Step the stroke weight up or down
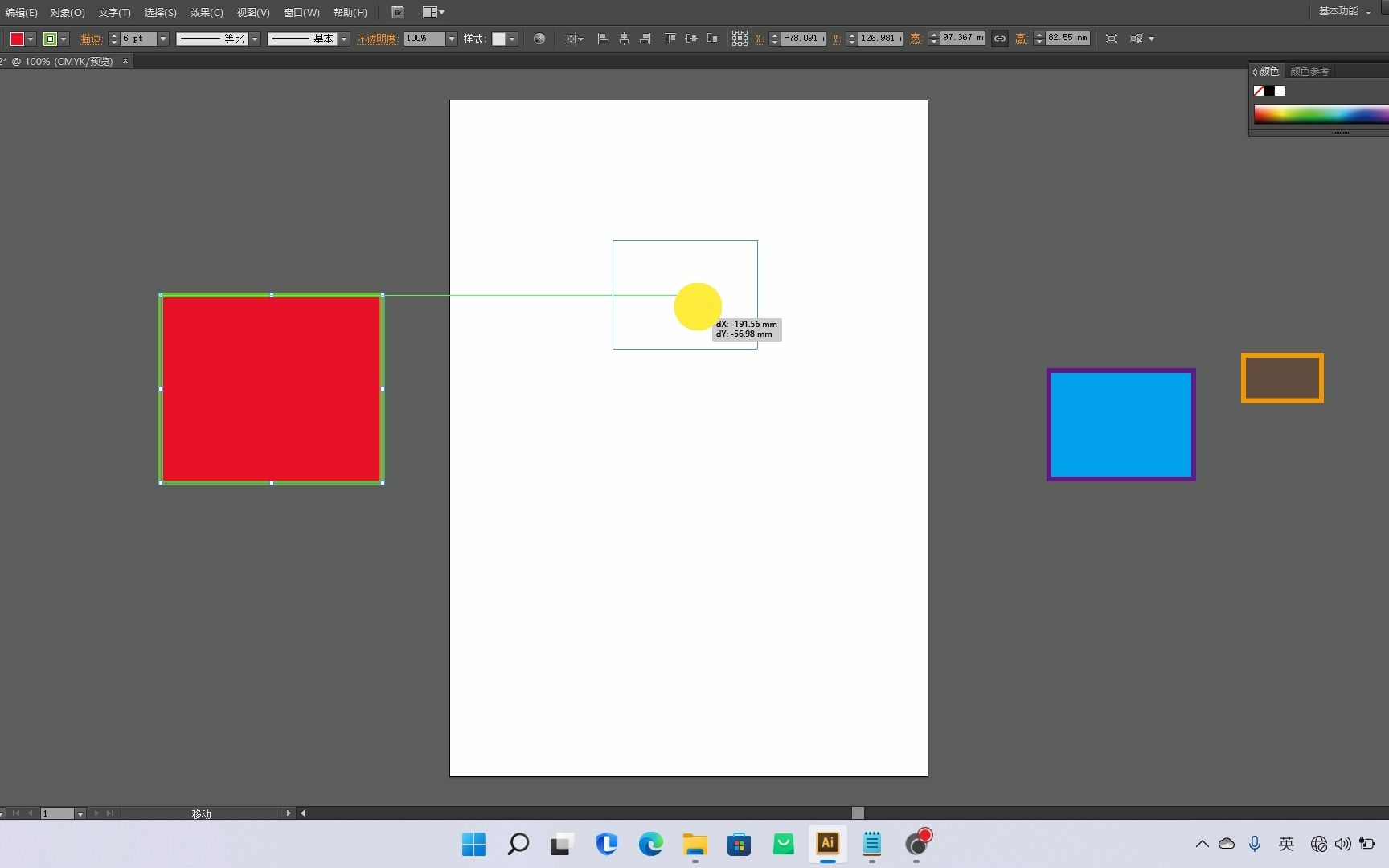This screenshot has height=868, width=1389. point(113,39)
